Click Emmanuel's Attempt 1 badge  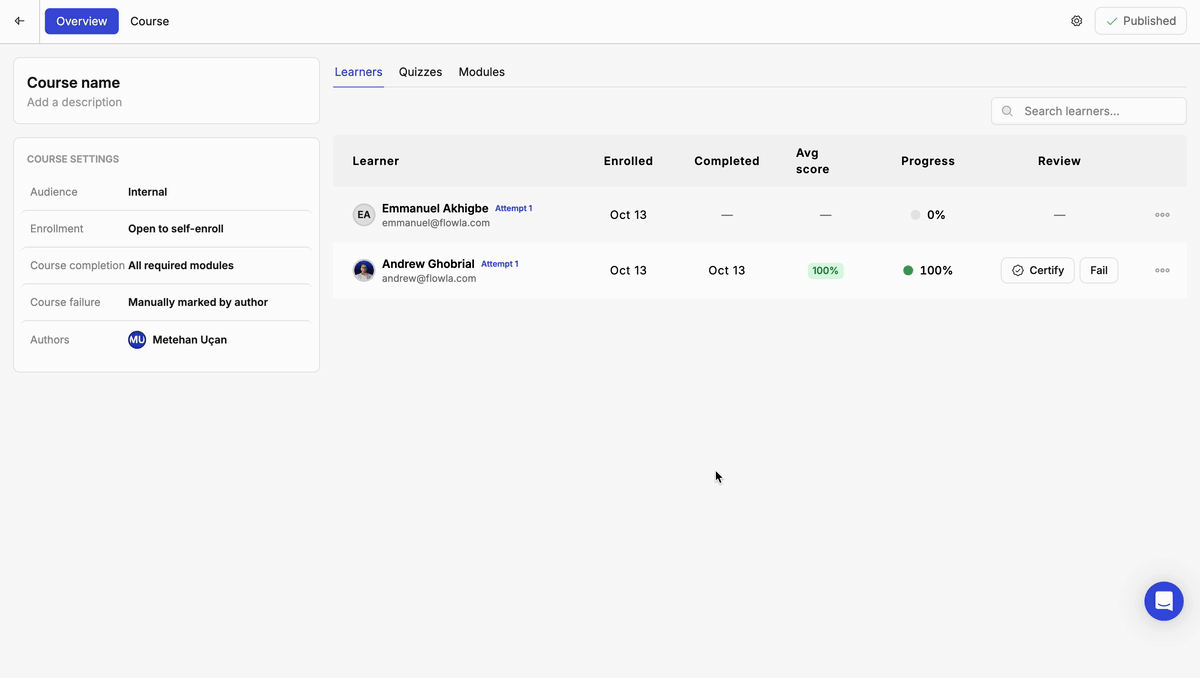514,209
